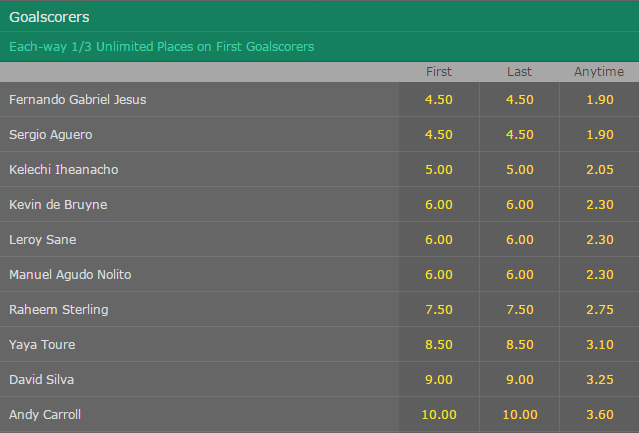Viewport: 639px width, 433px height.
Task: Click the First column header
Action: tap(439, 72)
